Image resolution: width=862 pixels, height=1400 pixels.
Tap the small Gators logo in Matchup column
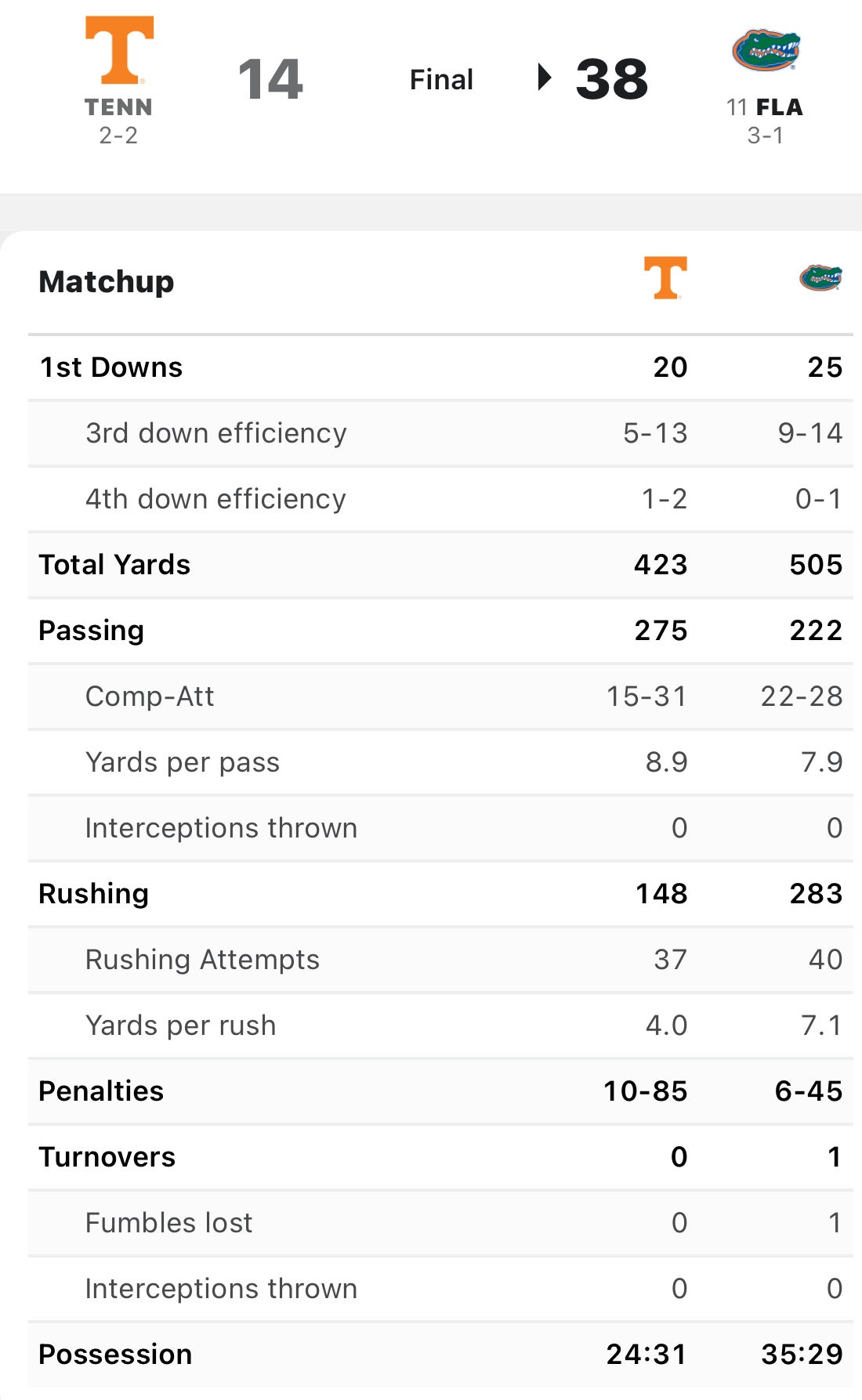click(820, 278)
